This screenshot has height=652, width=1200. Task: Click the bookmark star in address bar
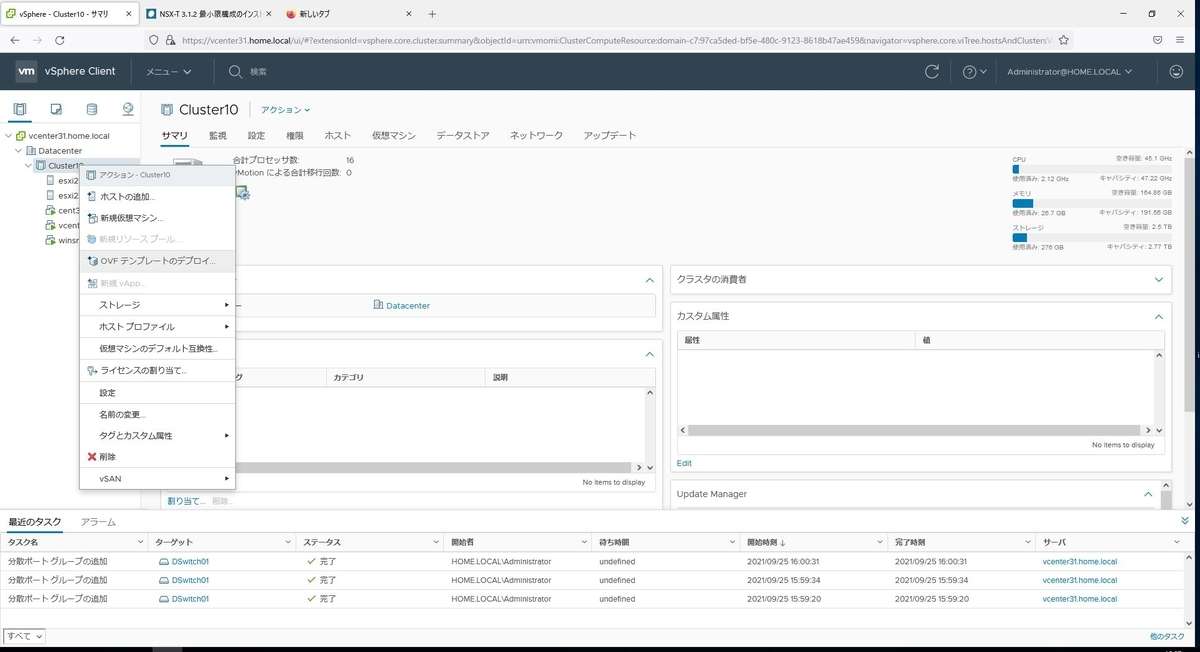(1064, 40)
